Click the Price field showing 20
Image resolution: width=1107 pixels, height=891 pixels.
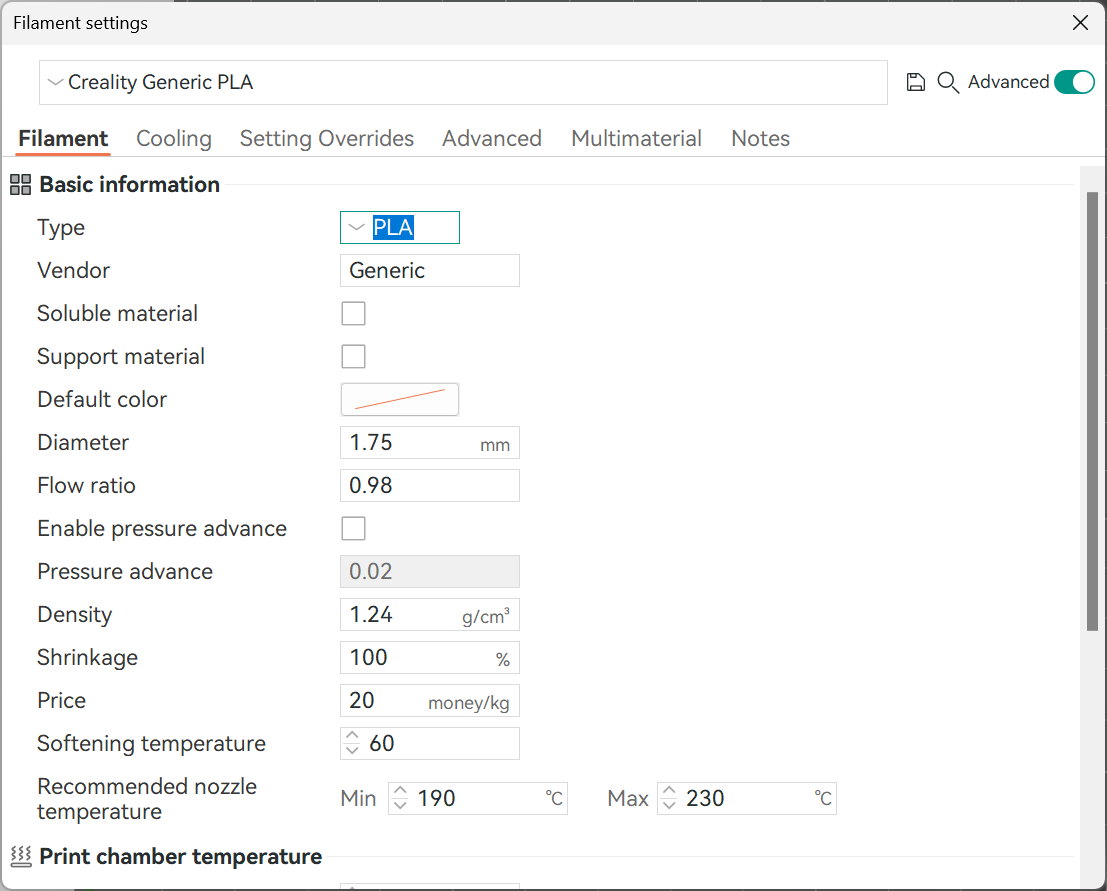click(x=430, y=700)
